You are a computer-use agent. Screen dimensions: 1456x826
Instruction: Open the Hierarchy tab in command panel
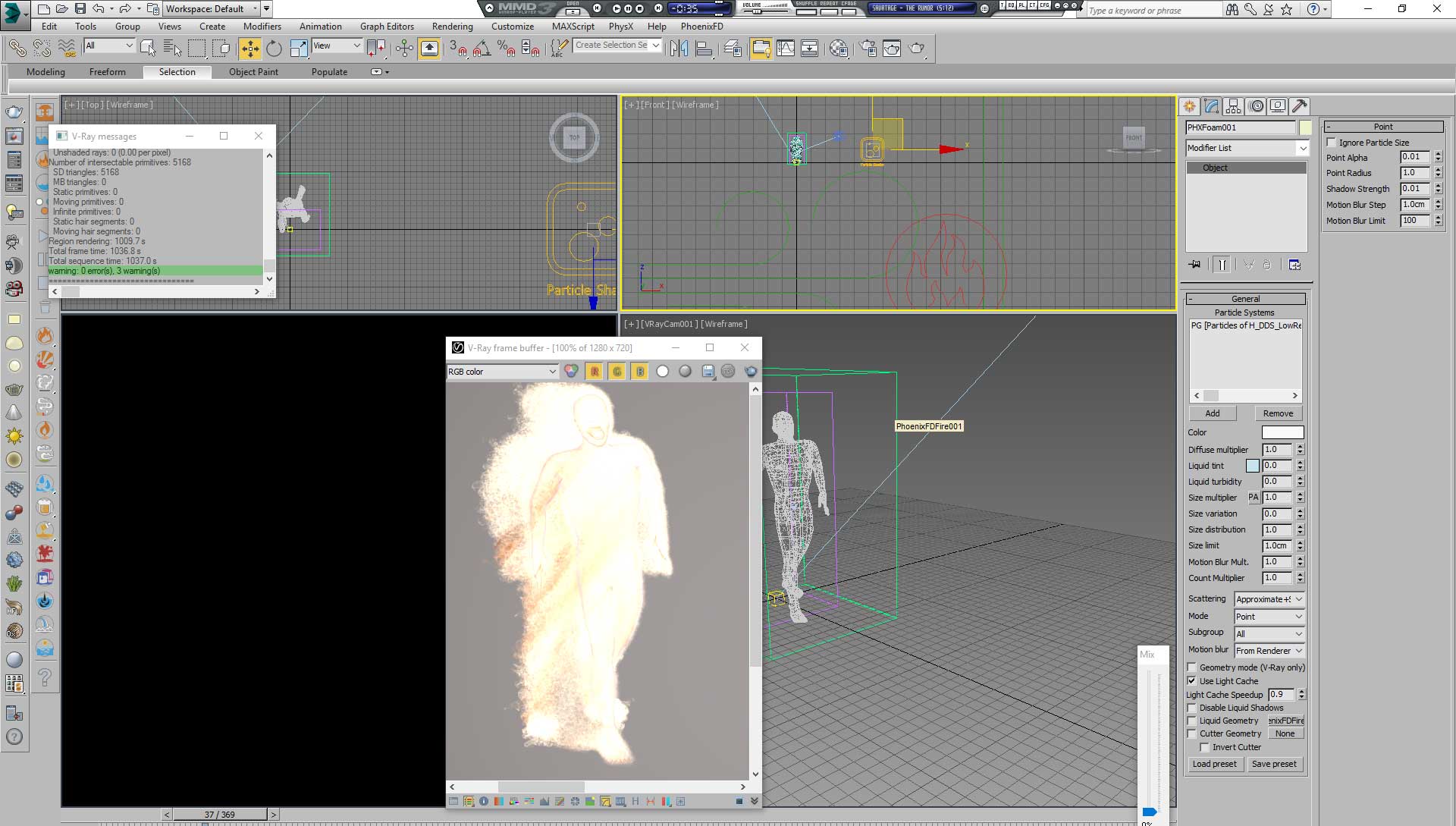1233,106
